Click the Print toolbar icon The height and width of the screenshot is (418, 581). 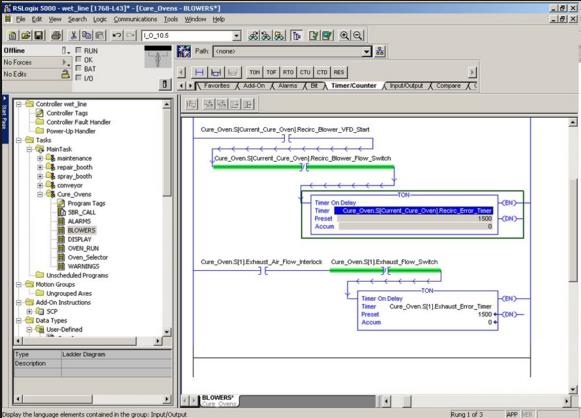click(x=56, y=36)
